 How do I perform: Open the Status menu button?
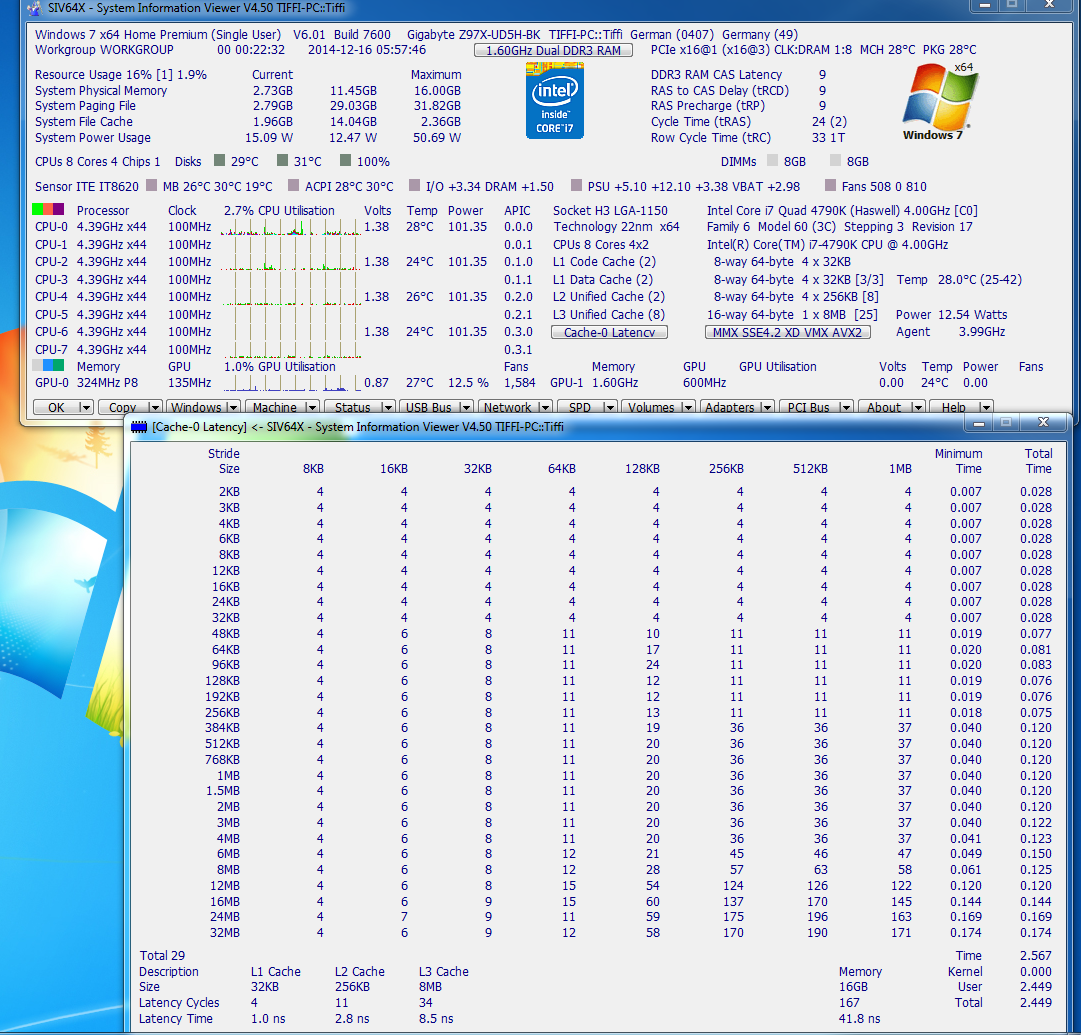click(x=352, y=407)
